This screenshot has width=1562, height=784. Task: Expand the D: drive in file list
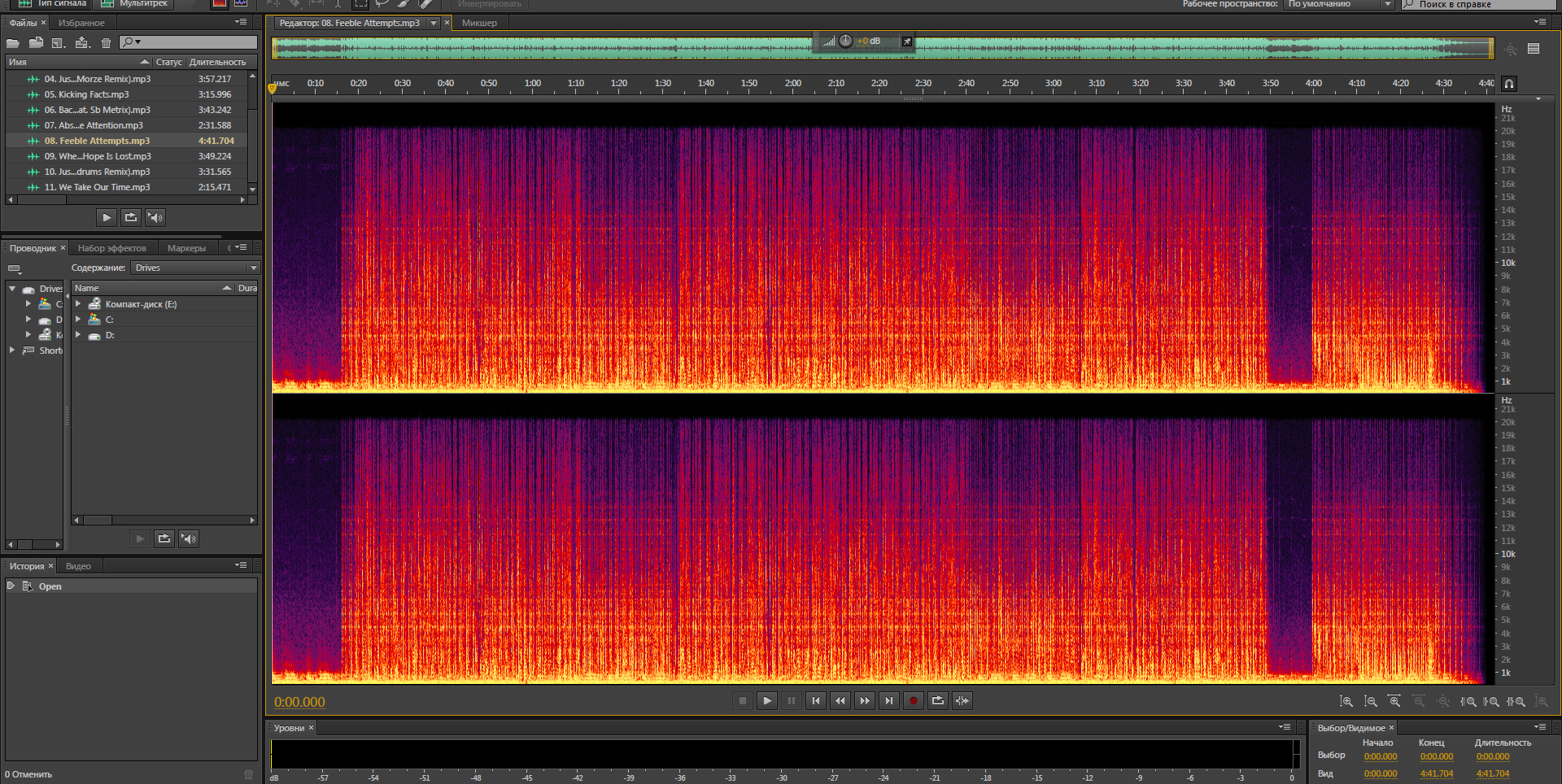pos(78,334)
